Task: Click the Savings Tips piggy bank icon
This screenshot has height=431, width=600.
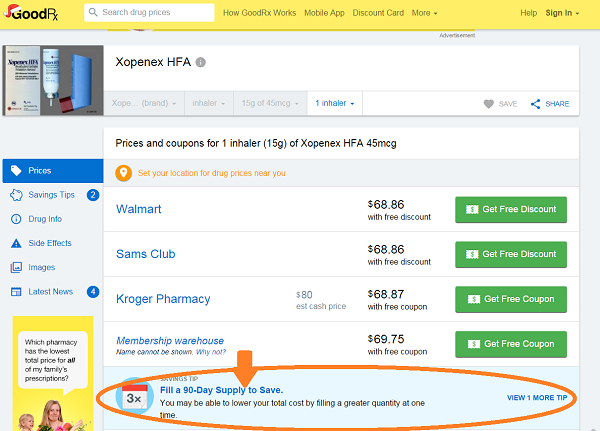Action: [x=16, y=195]
